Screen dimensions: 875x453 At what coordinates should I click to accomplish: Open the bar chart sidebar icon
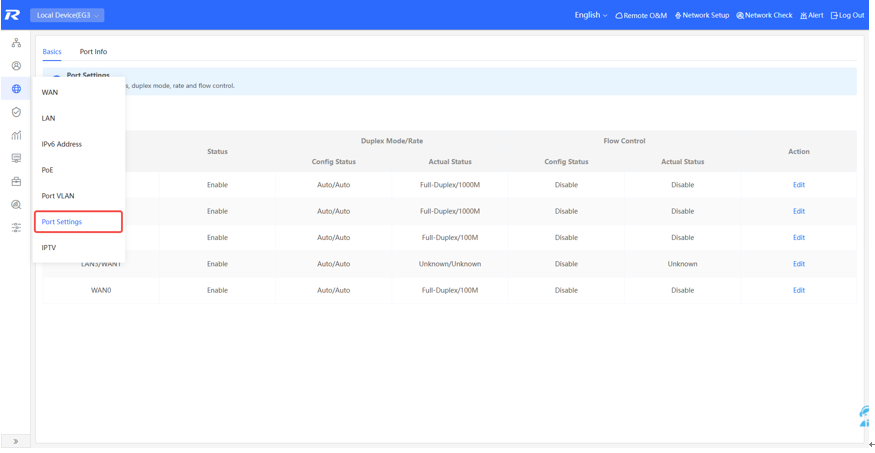point(16,135)
